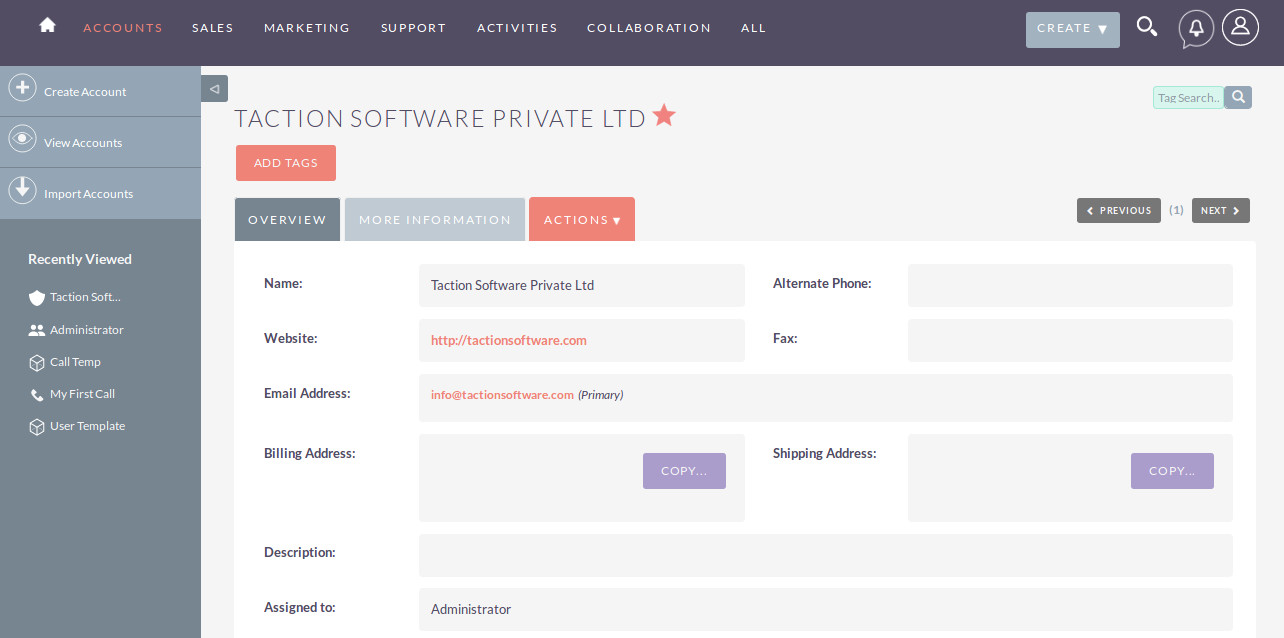Open the global search magnifier icon
Screen dimensions: 1284x638
click(x=1147, y=27)
